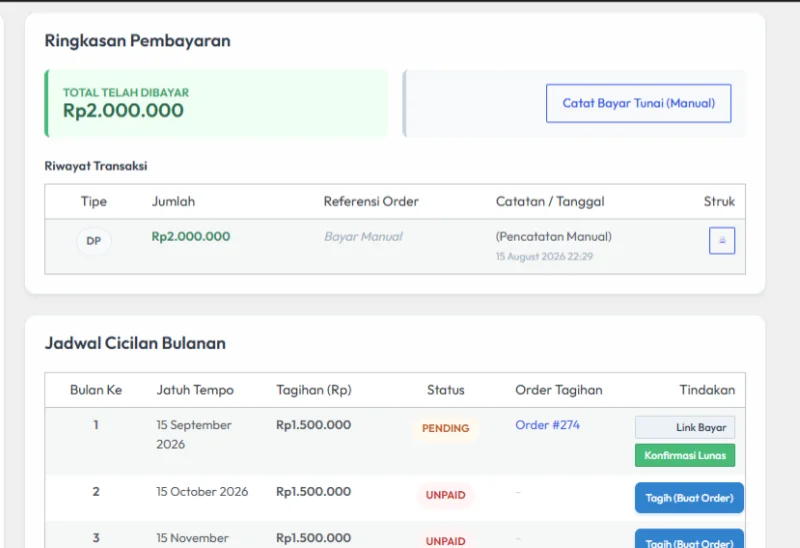Click Ringkasan Pembayaran heading
Viewport: 800px width, 548px height.
click(137, 40)
